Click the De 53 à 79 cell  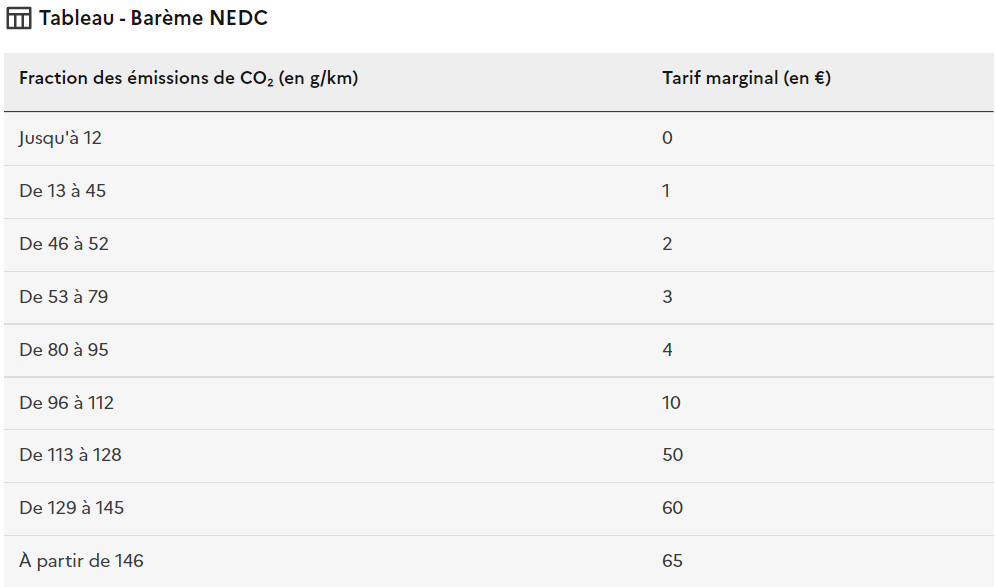(x=63, y=297)
